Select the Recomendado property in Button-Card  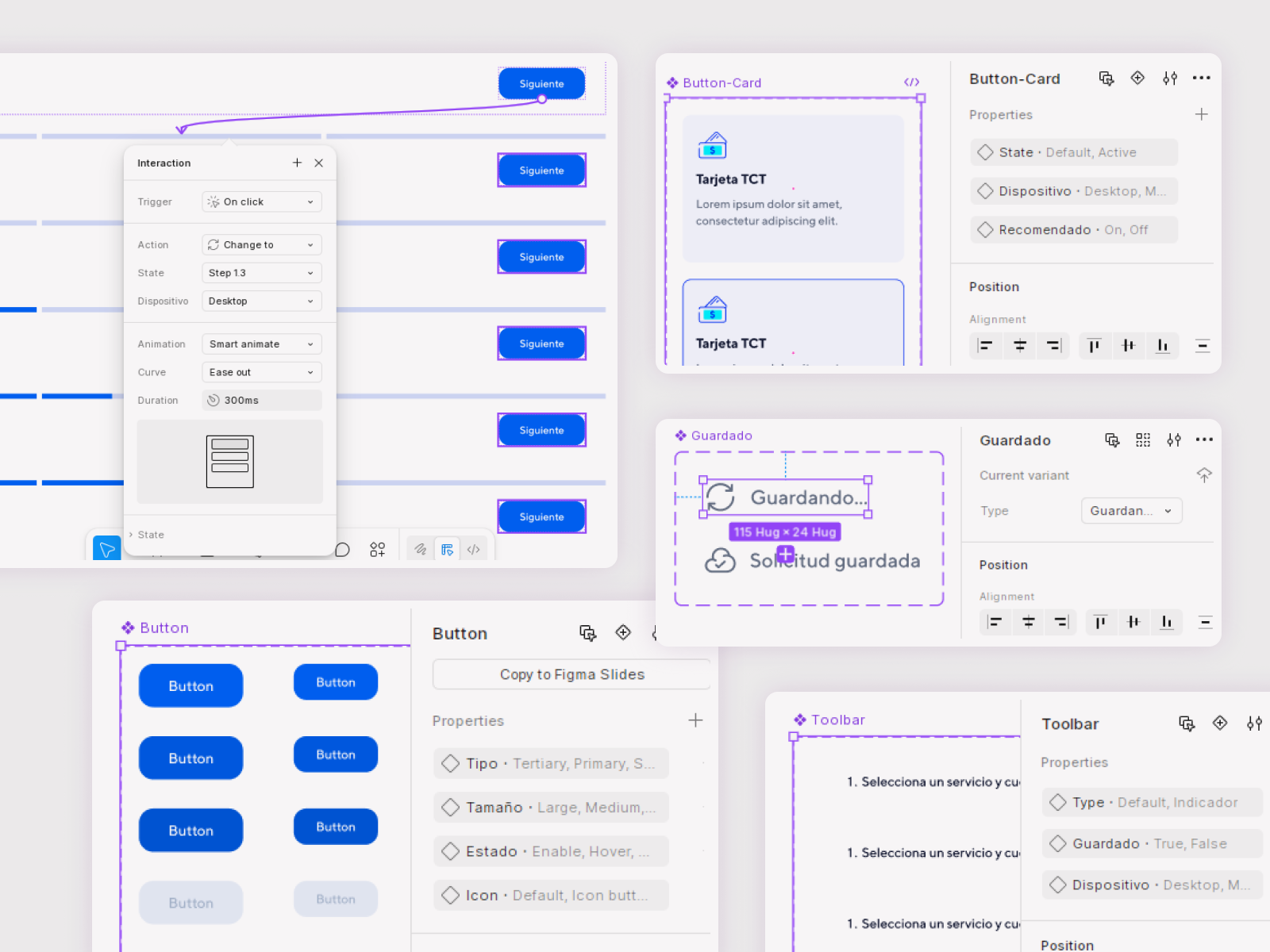1073,230
